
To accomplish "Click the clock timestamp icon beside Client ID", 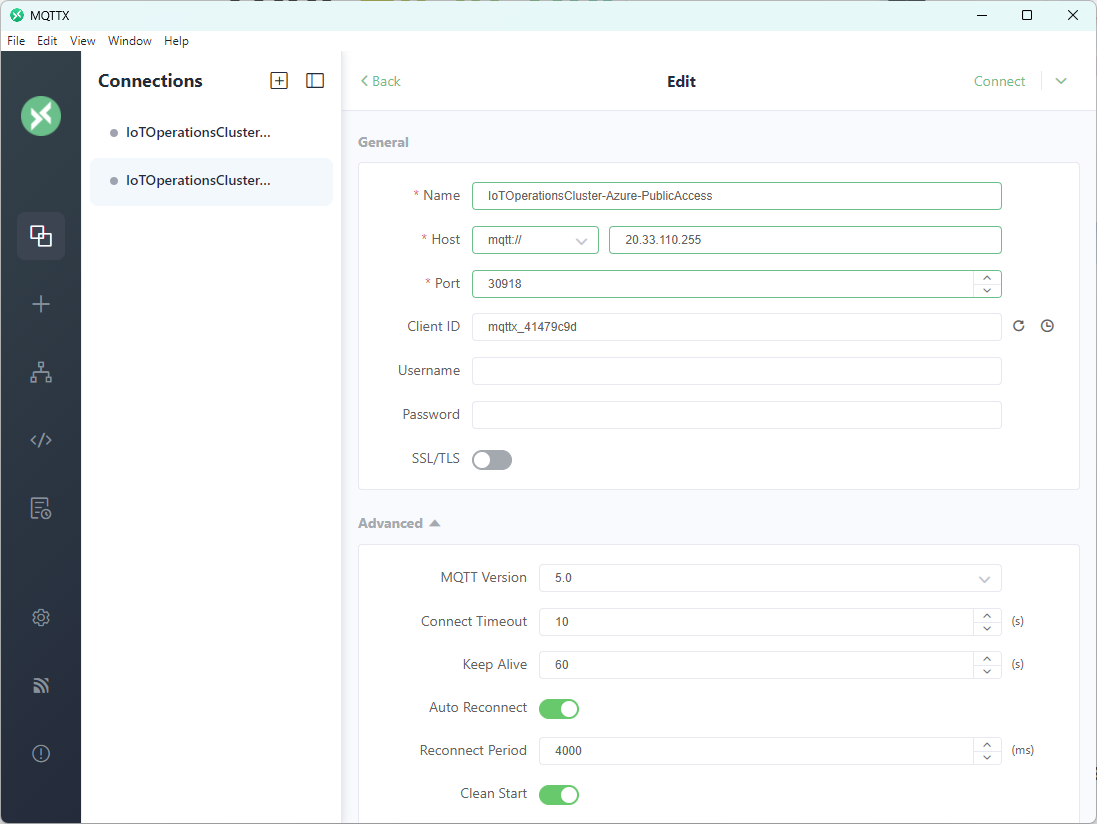I will (1047, 326).
